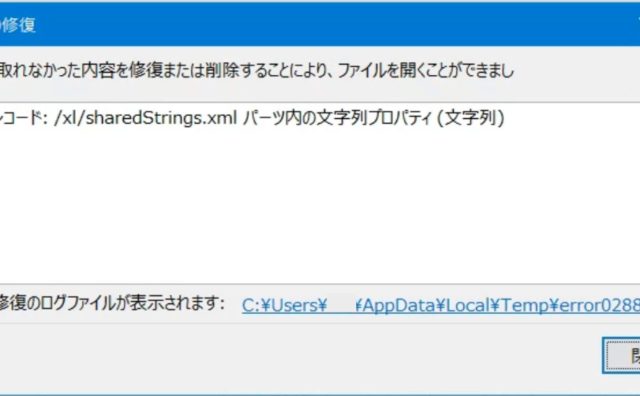Click the 修復 title in the dialog title bar
The height and width of the screenshot is (396, 640).
point(18,25)
